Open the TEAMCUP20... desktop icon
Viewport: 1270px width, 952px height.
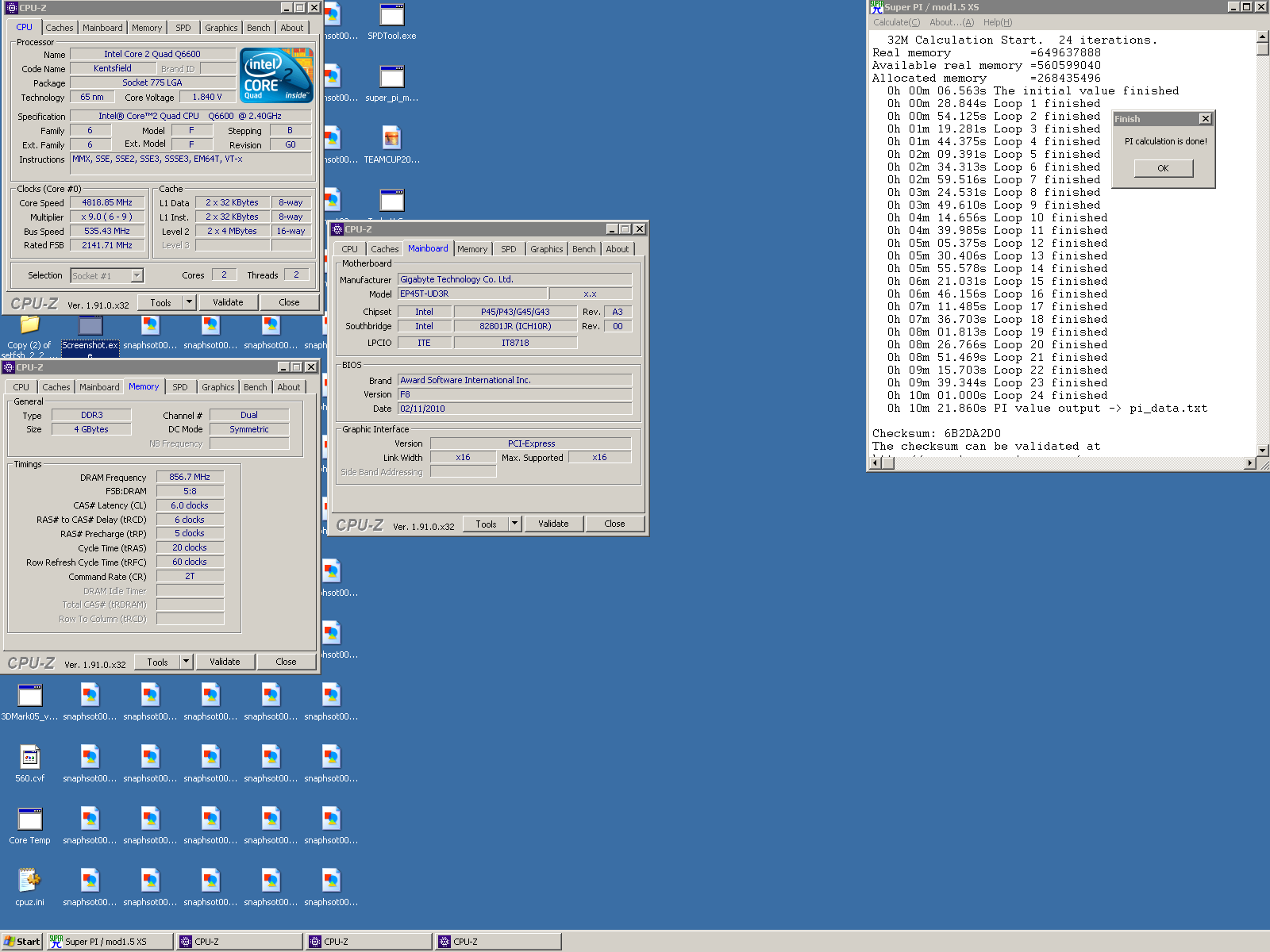391,145
